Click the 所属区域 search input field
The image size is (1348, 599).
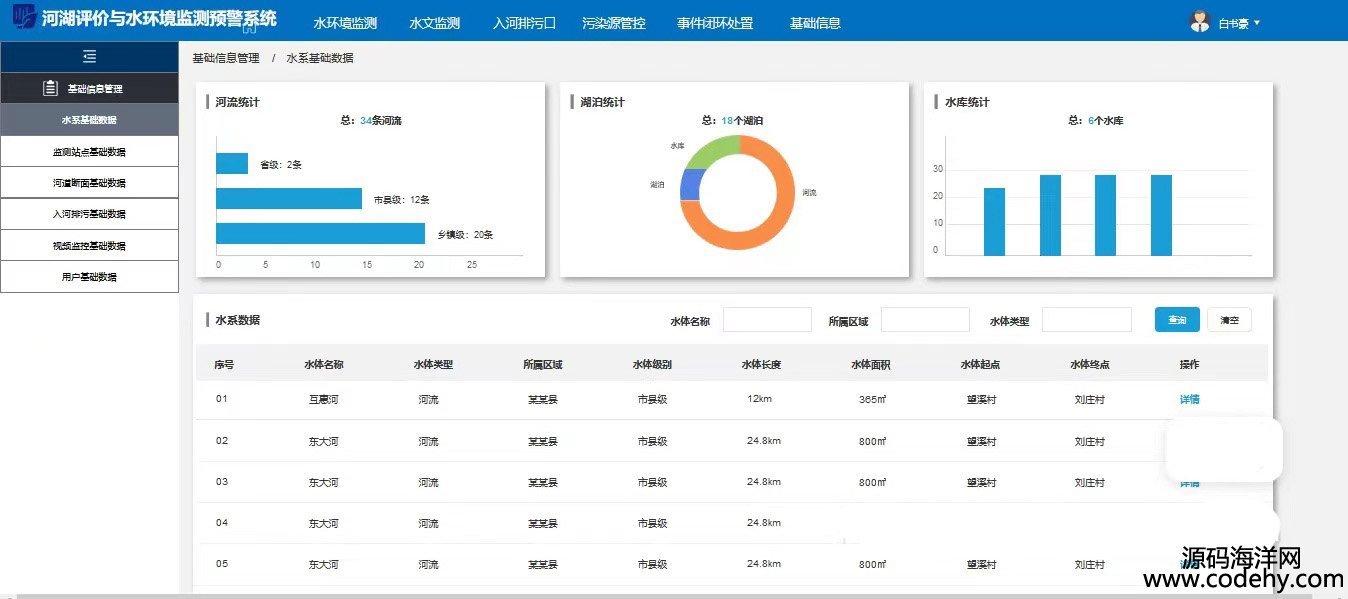coord(925,320)
